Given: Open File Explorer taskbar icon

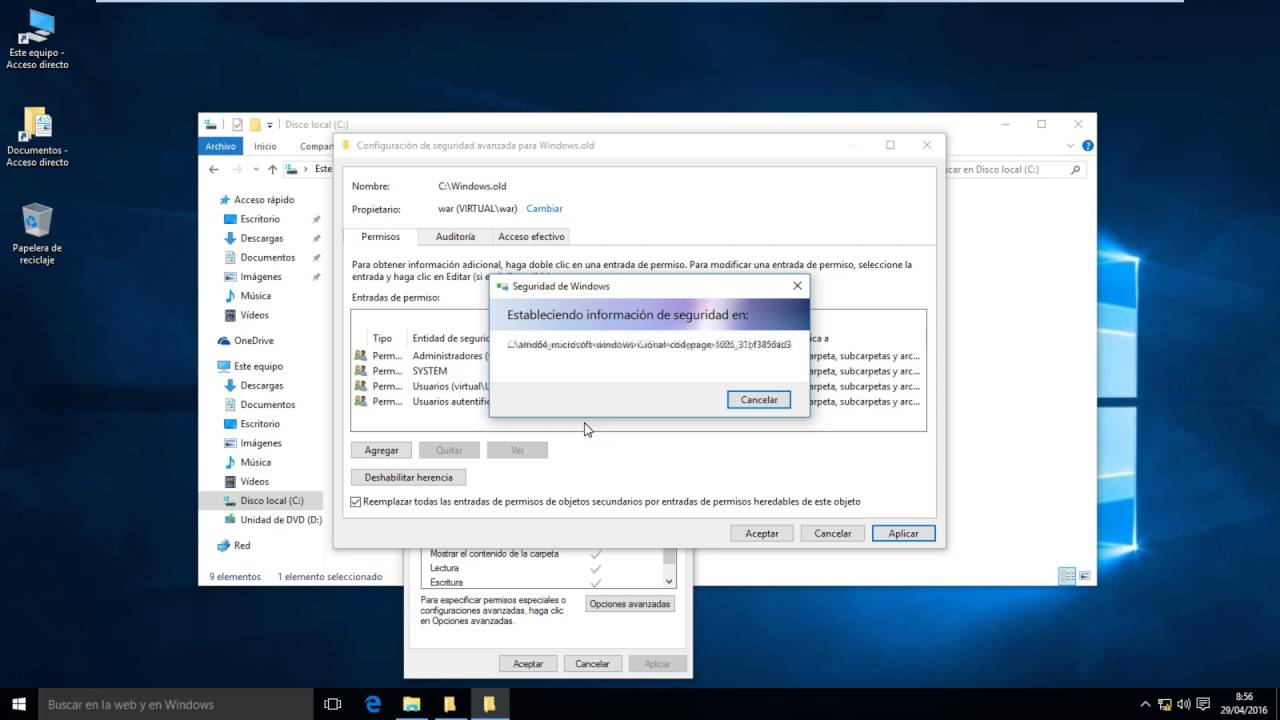Looking at the screenshot, I should pyautogui.click(x=411, y=704).
